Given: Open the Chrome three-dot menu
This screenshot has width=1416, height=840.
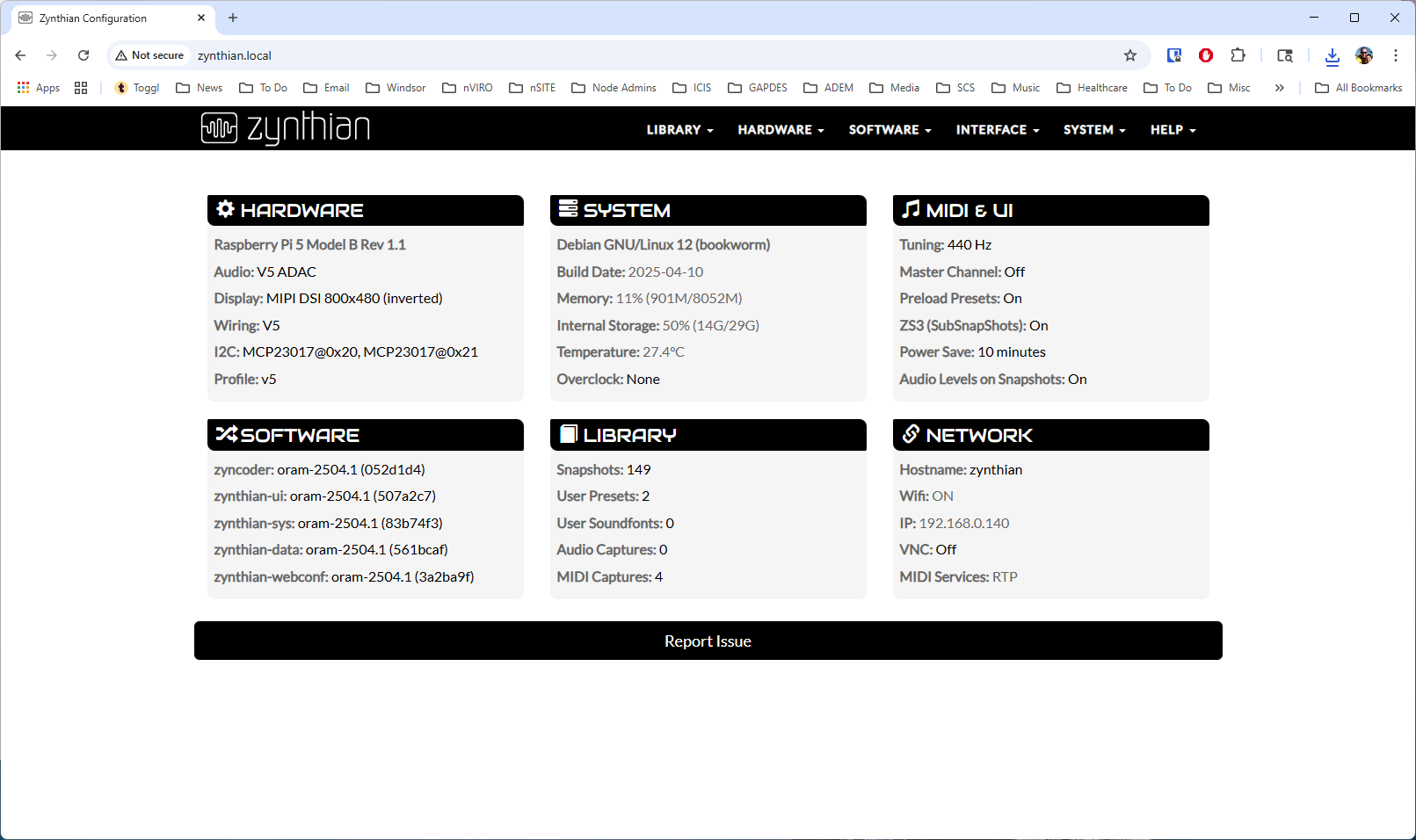Looking at the screenshot, I should [1395, 55].
